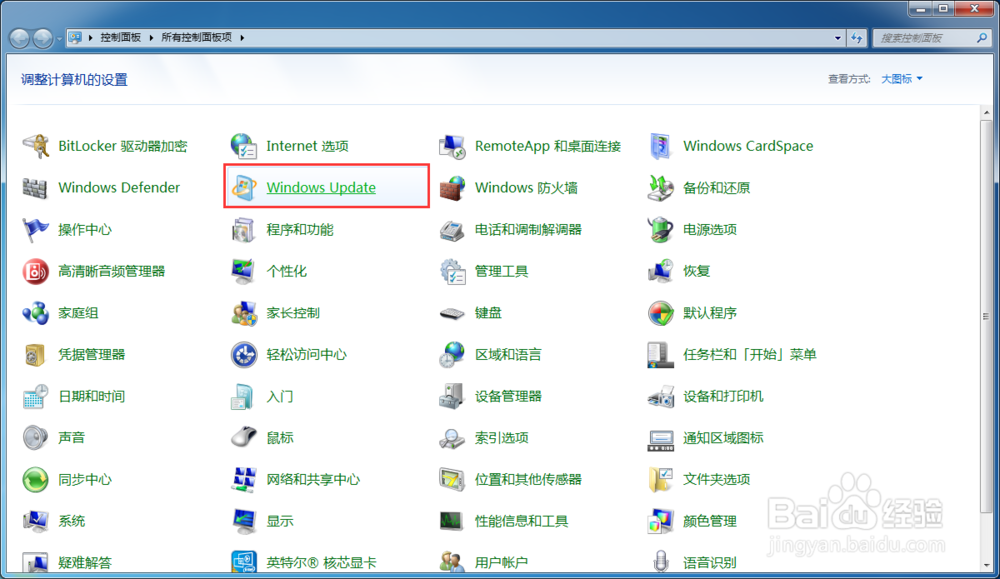The width and height of the screenshot is (1000, 579).
Task: Open the 键盘 keyboard icon
Action: tap(452, 313)
